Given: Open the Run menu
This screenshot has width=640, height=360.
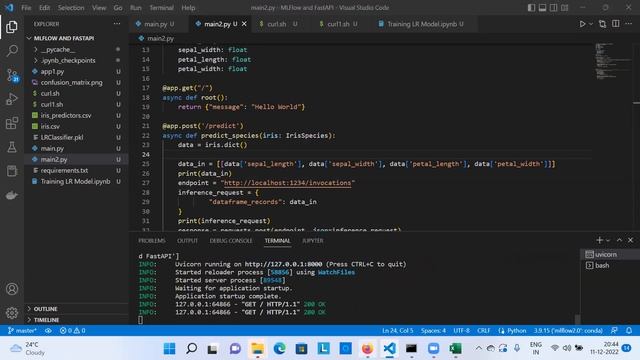Looking at the screenshot, I should tap(136, 8).
